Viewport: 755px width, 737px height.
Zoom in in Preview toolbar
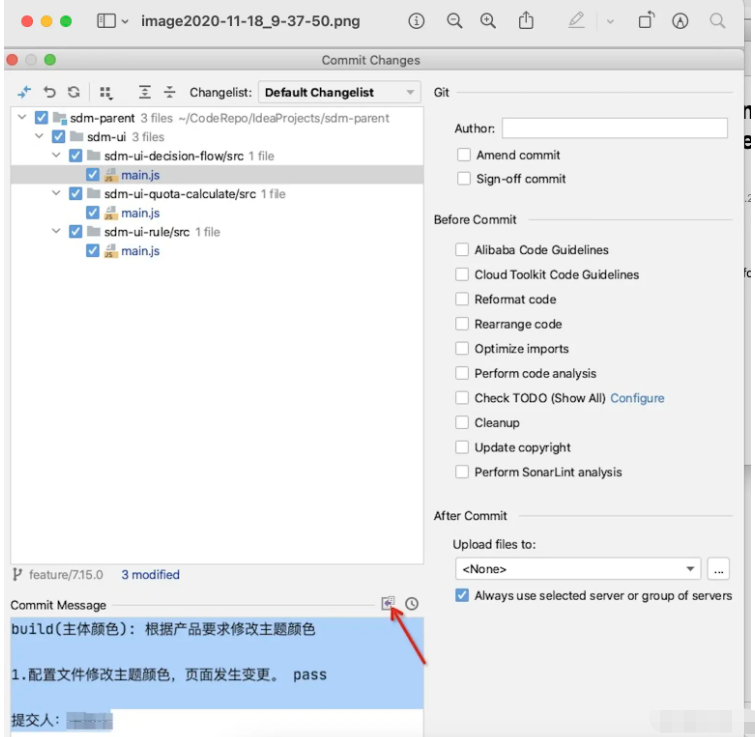pyautogui.click(x=488, y=21)
